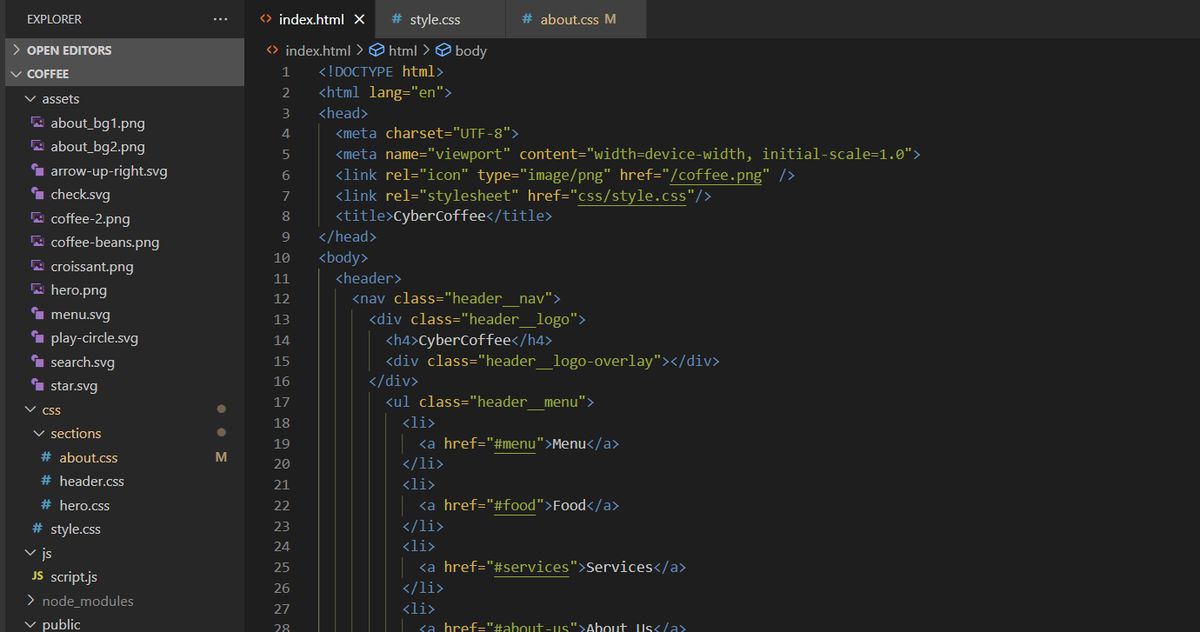Click the check.svg file icon
This screenshot has height=632, width=1200.
click(x=37, y=195)
